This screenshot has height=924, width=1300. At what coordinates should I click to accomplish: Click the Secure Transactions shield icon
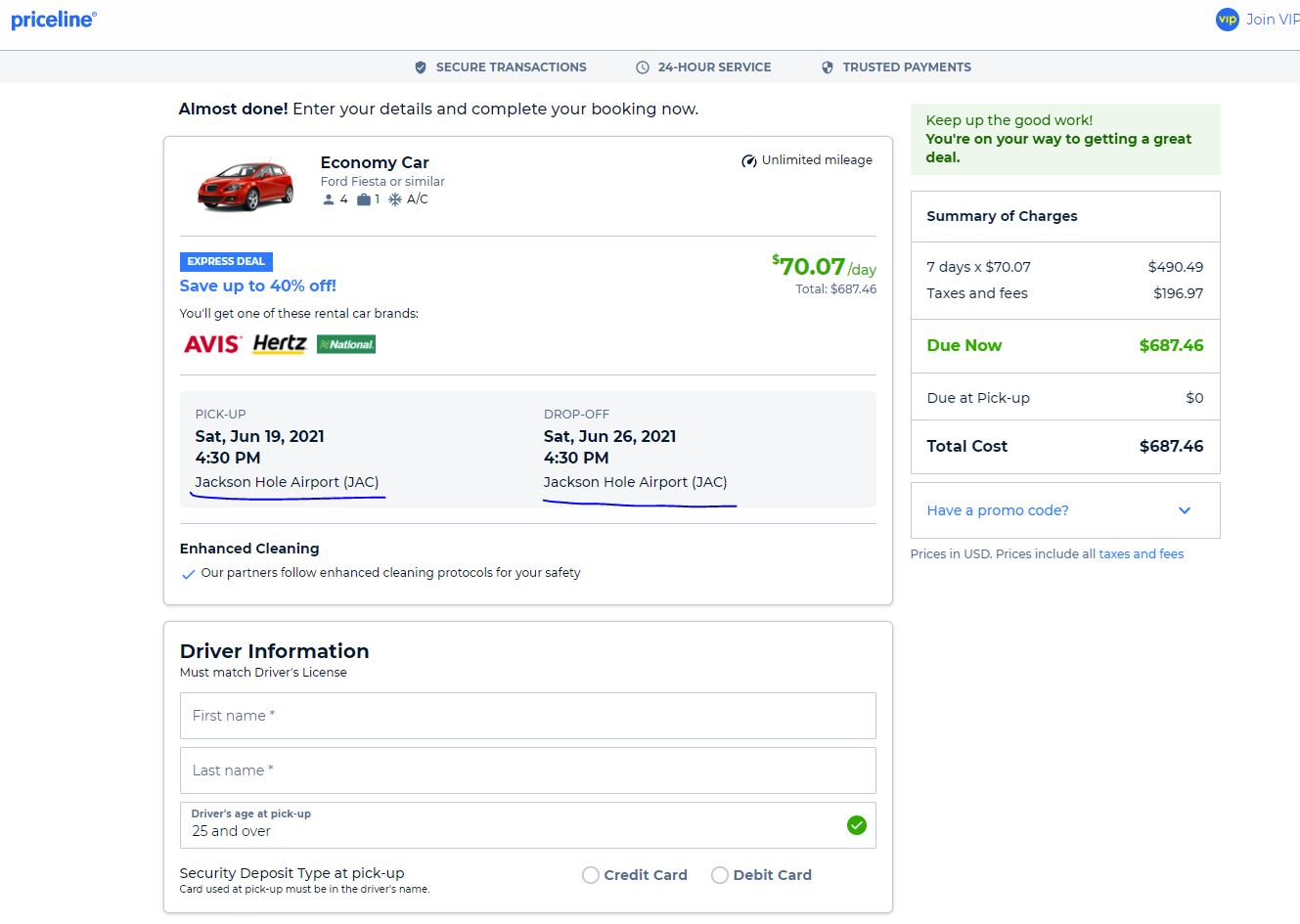[x=421, y=67]
